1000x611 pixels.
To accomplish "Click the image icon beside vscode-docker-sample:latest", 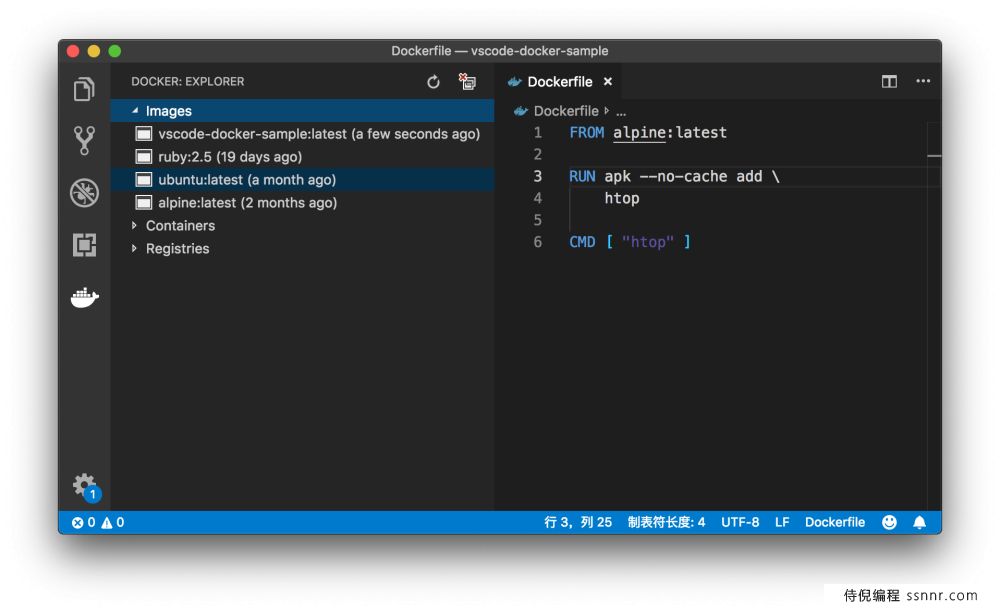I will 144,134.
